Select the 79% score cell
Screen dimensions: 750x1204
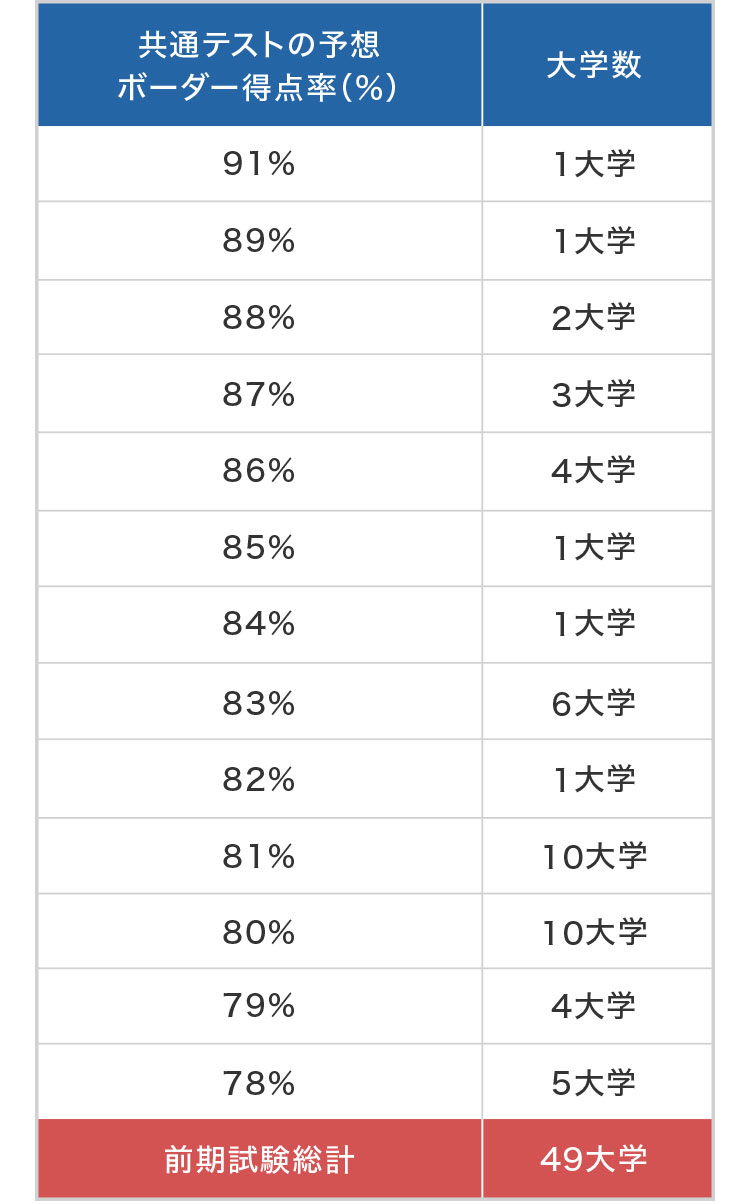(260, 1007)
